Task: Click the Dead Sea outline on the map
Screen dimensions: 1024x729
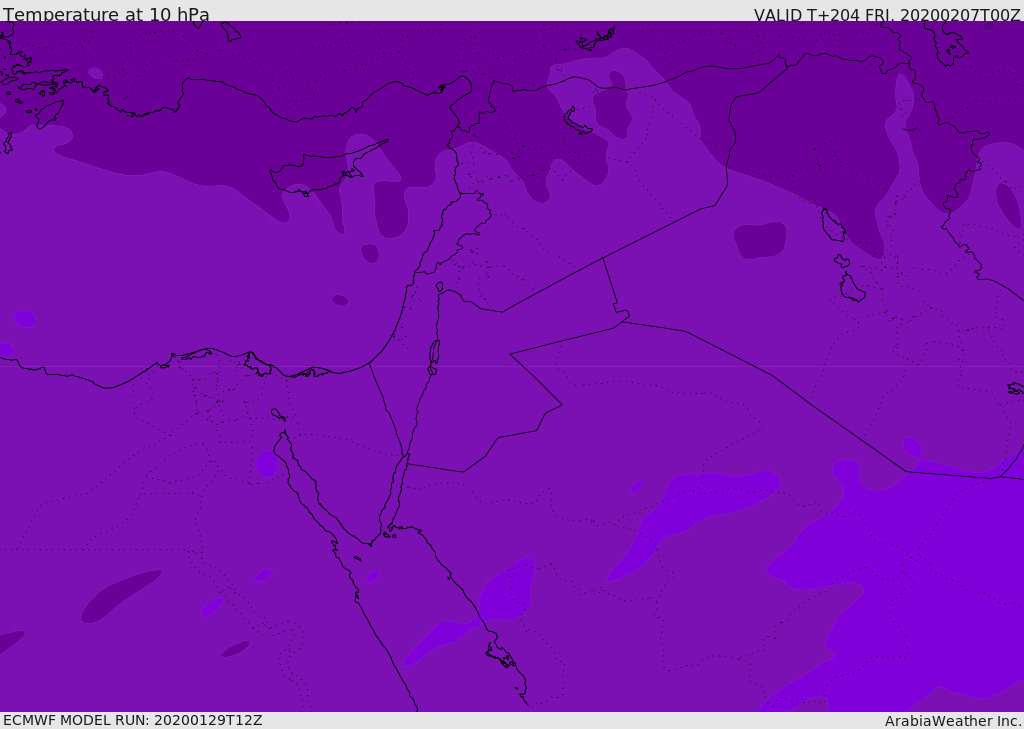Action: click(434, 353)
